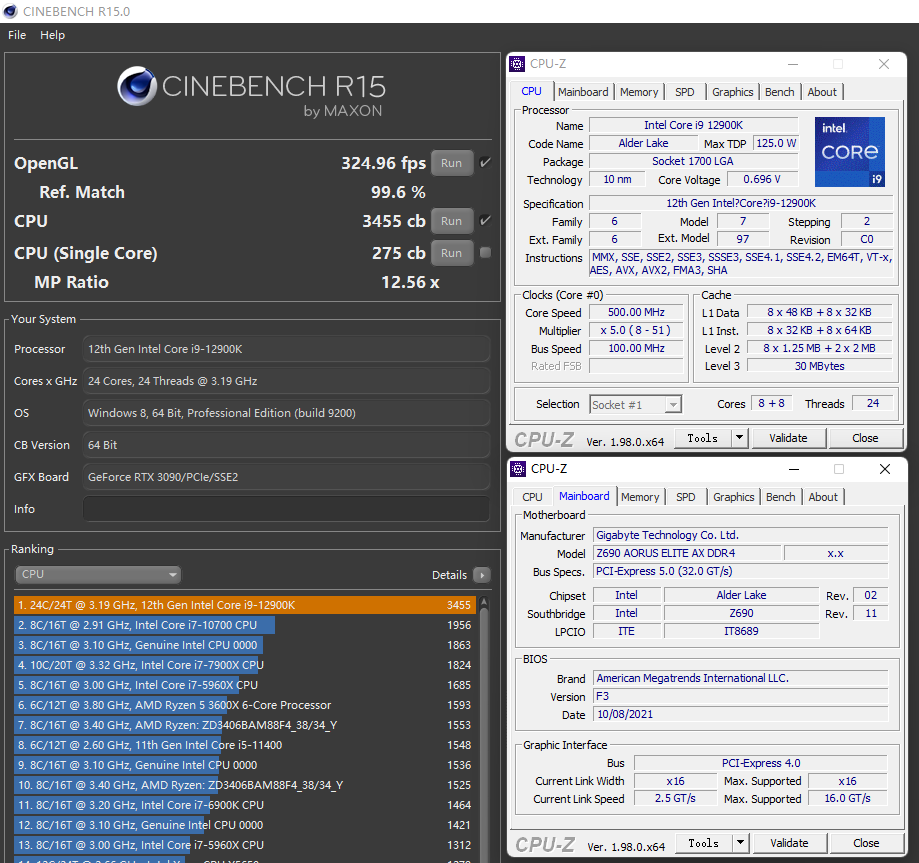
Task: Expand the Socket #1 selection dropdown
Action: (x=673, y=405)
